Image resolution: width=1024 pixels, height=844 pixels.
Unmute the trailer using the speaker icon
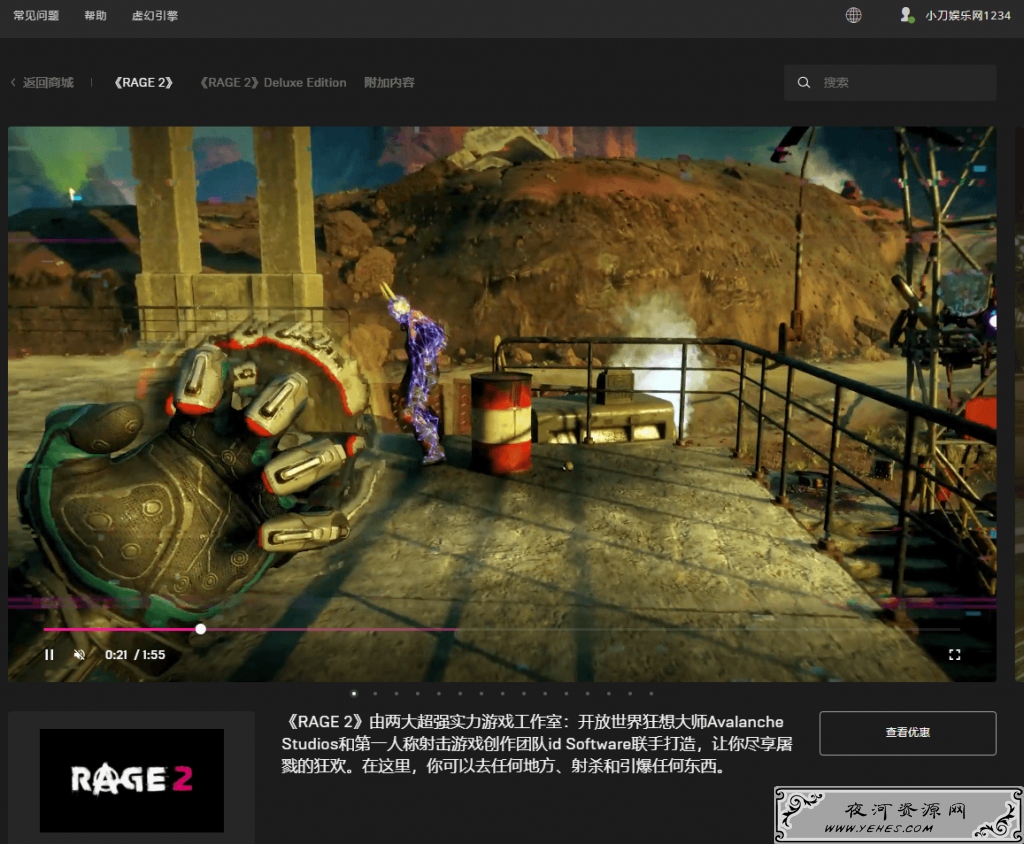(x=79, y=655)
